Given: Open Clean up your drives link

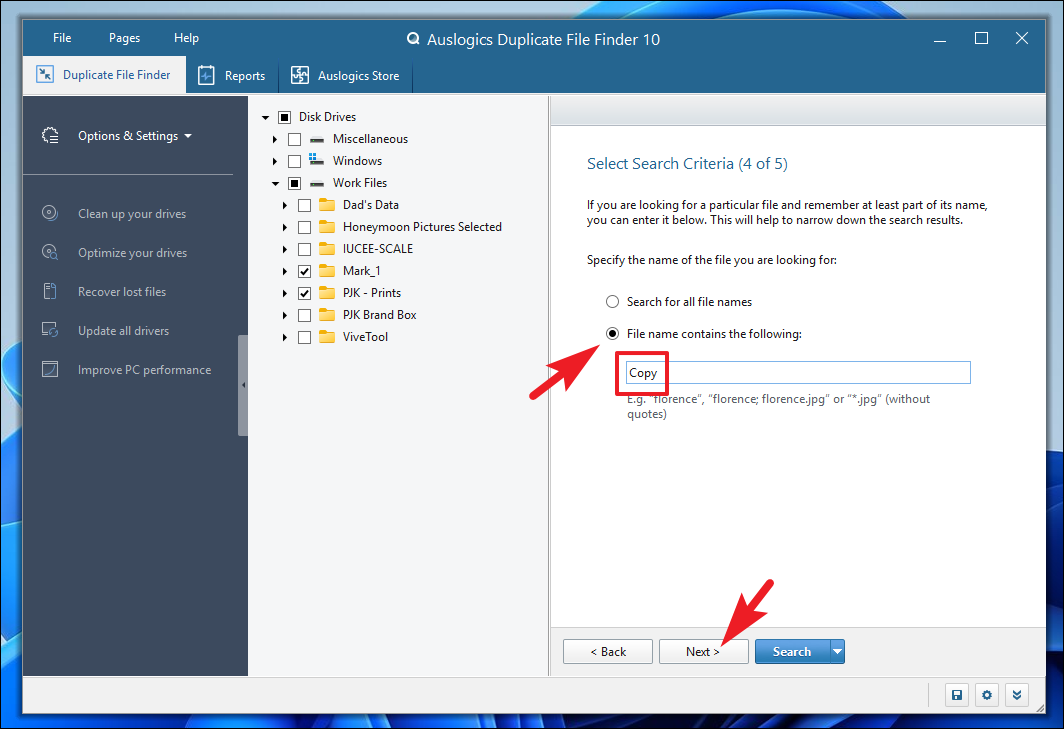Looking at the screenshot, I should 132,214.
